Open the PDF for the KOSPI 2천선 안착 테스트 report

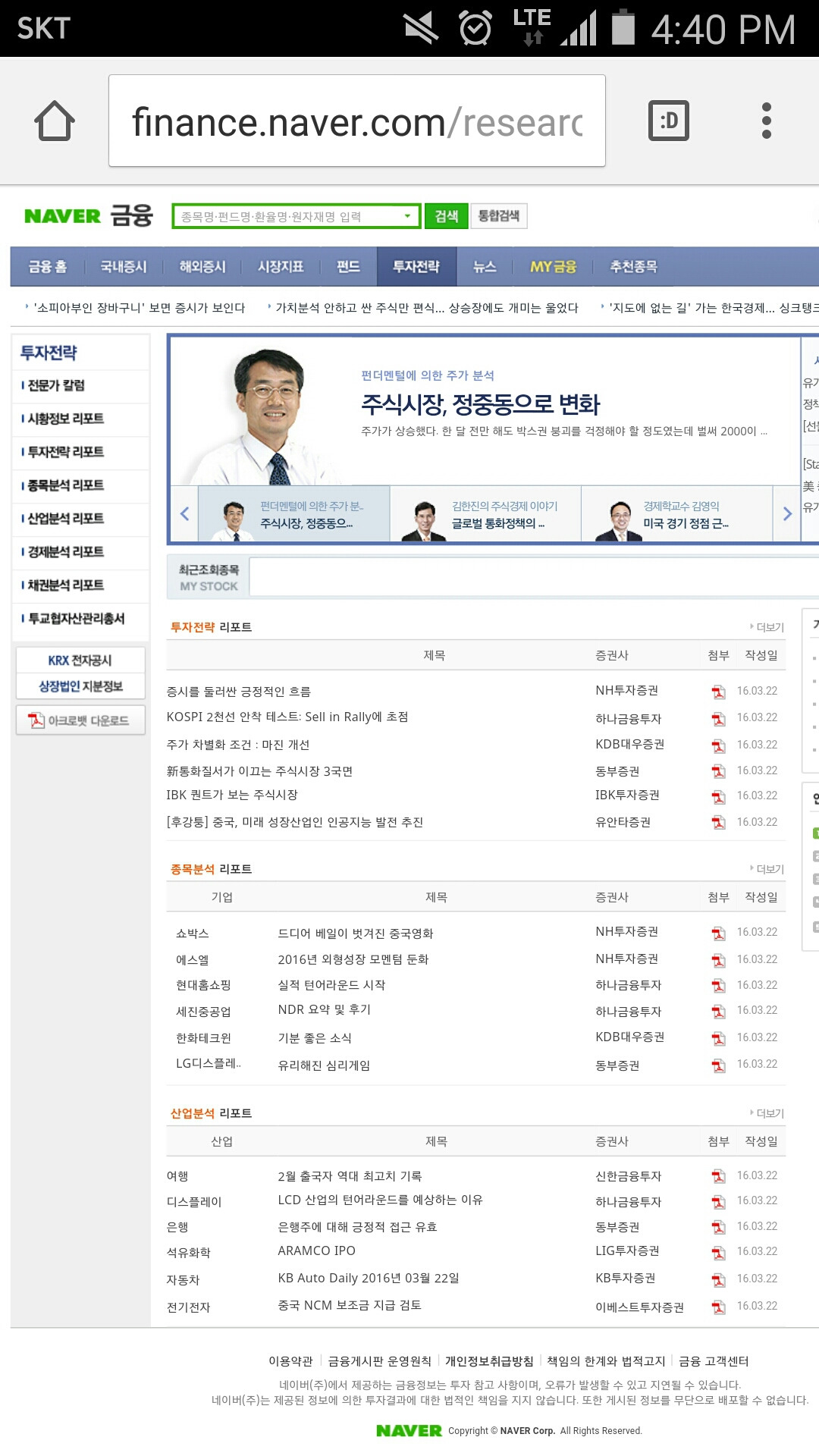point(718,718)
